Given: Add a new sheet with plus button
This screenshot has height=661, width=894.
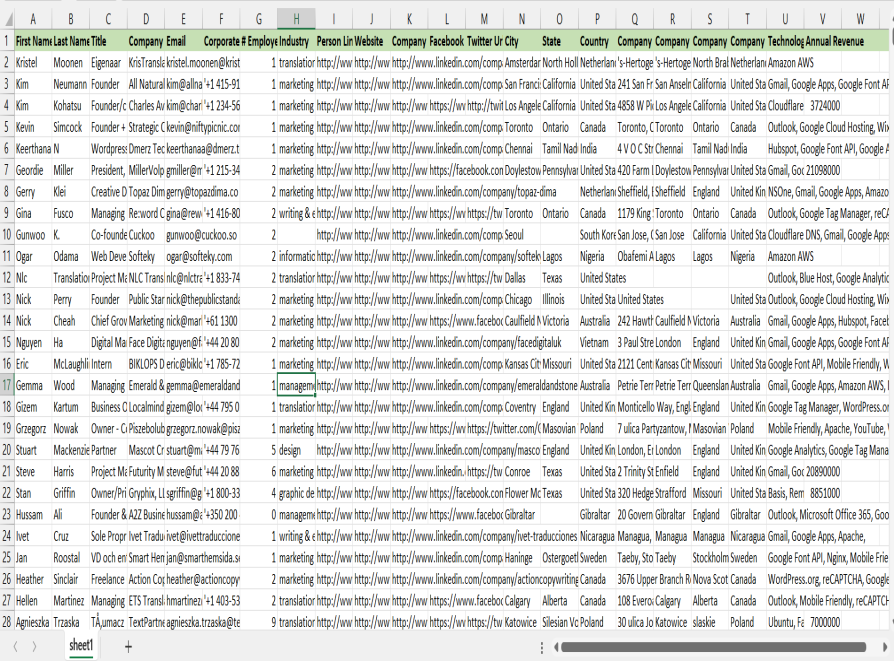Looking at the screenshot, I should click(x=128, y=646).
